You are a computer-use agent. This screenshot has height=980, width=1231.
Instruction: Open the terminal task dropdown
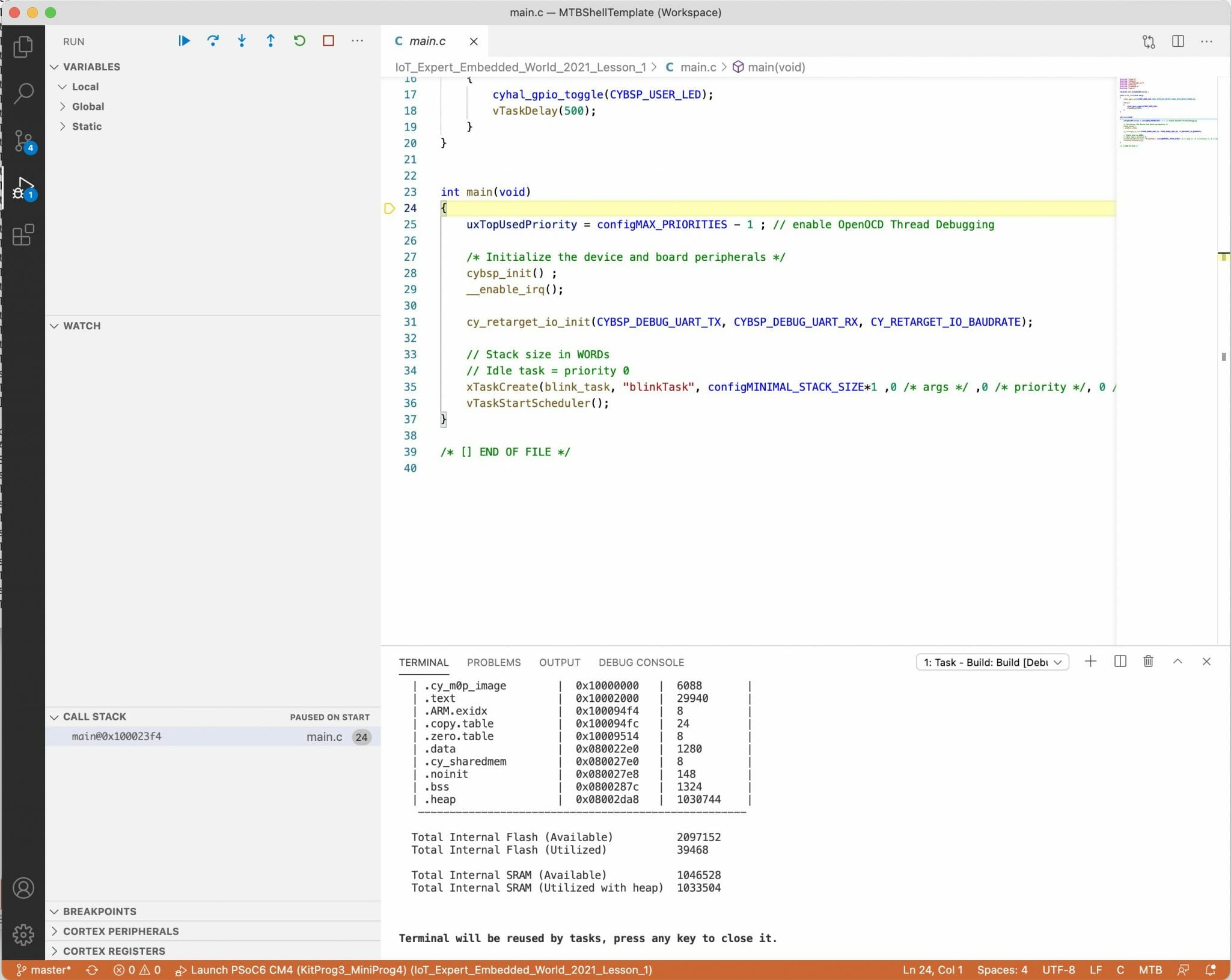pos(992,662)
